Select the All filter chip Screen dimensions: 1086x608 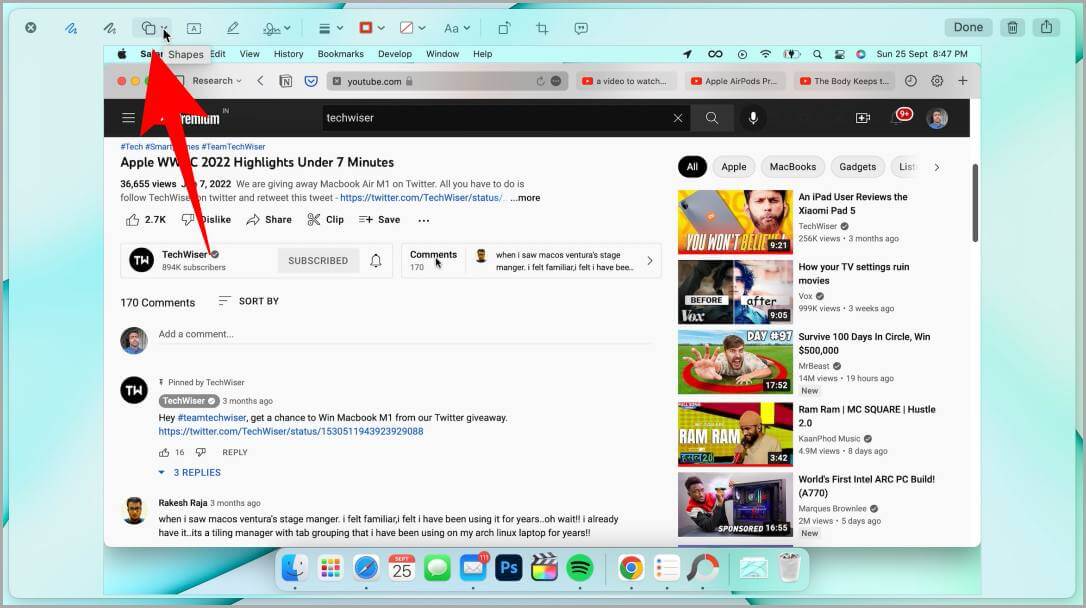pyautogui.click(x=692, y=167)
